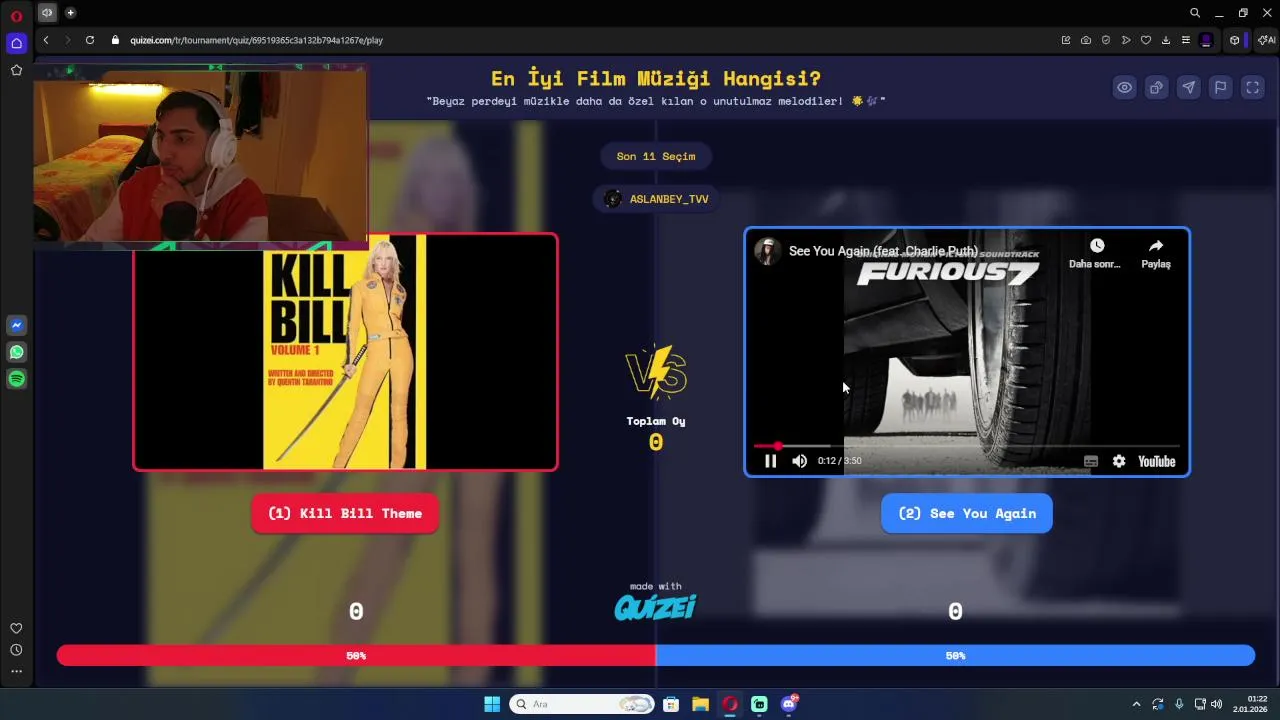Reload the quizei page
The width and height of the screenshot is (1280, 720).
pyautogui.click(x=90, y=40)
